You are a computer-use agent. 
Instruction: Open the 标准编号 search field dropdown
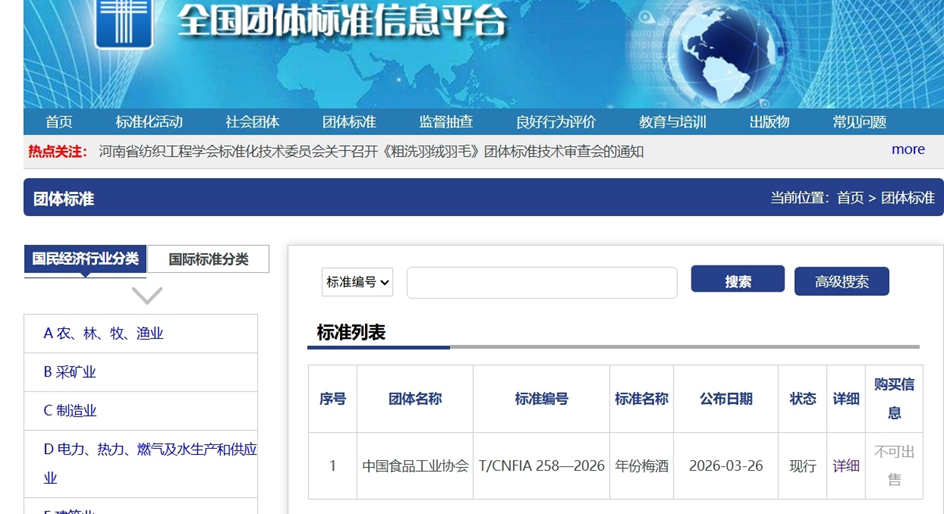click(x=357, y=282)
